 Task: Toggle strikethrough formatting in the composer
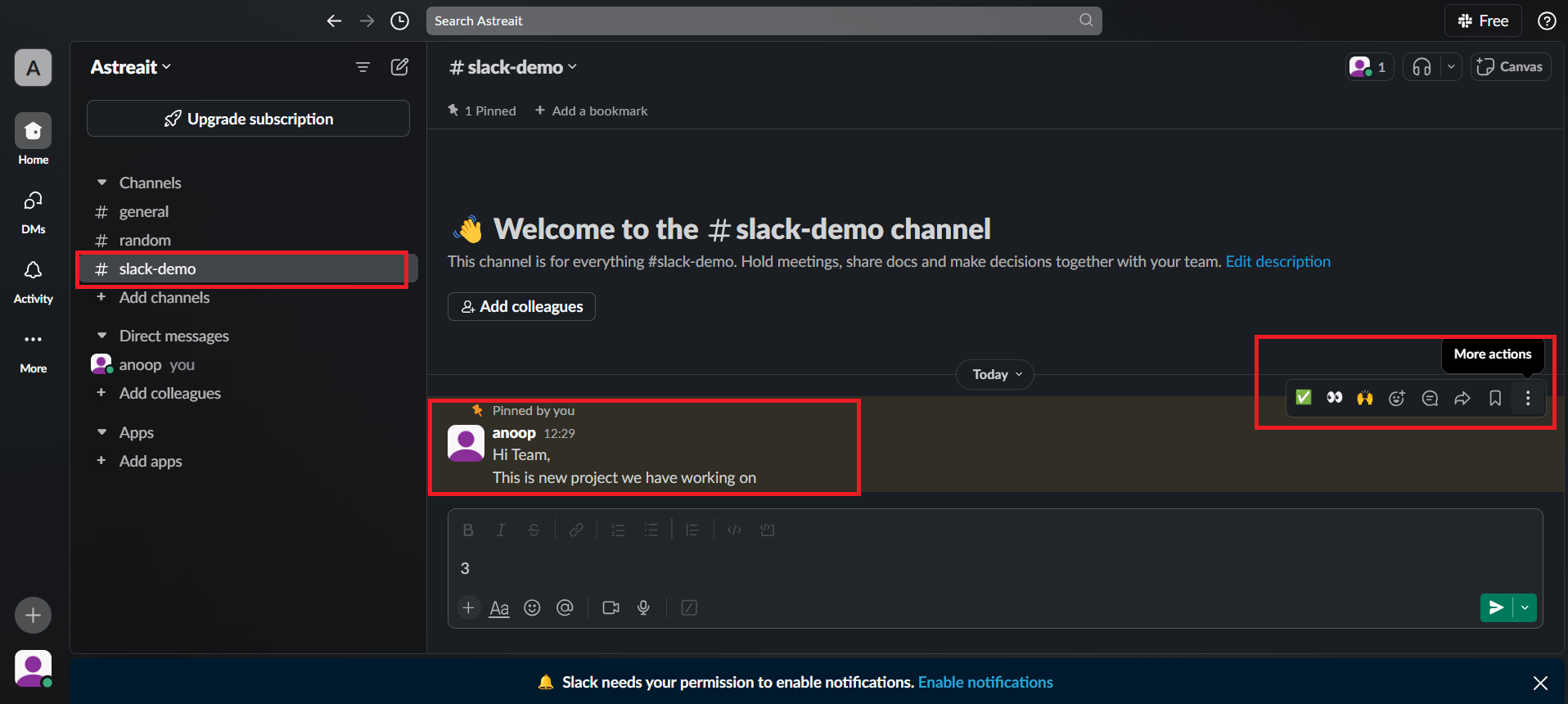pos(534,530)
